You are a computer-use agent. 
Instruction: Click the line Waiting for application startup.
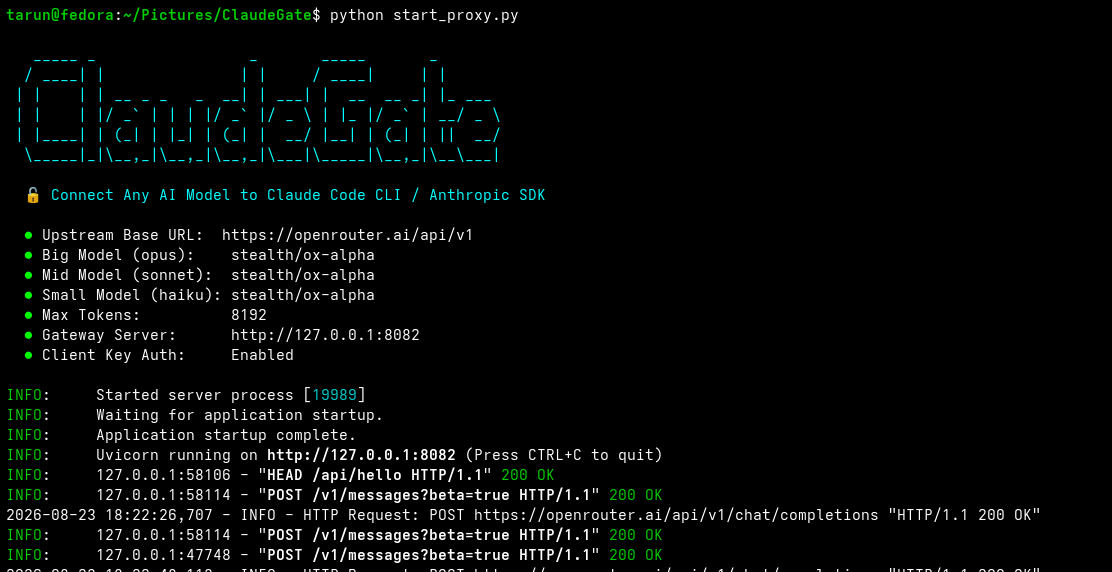[240, 415]
